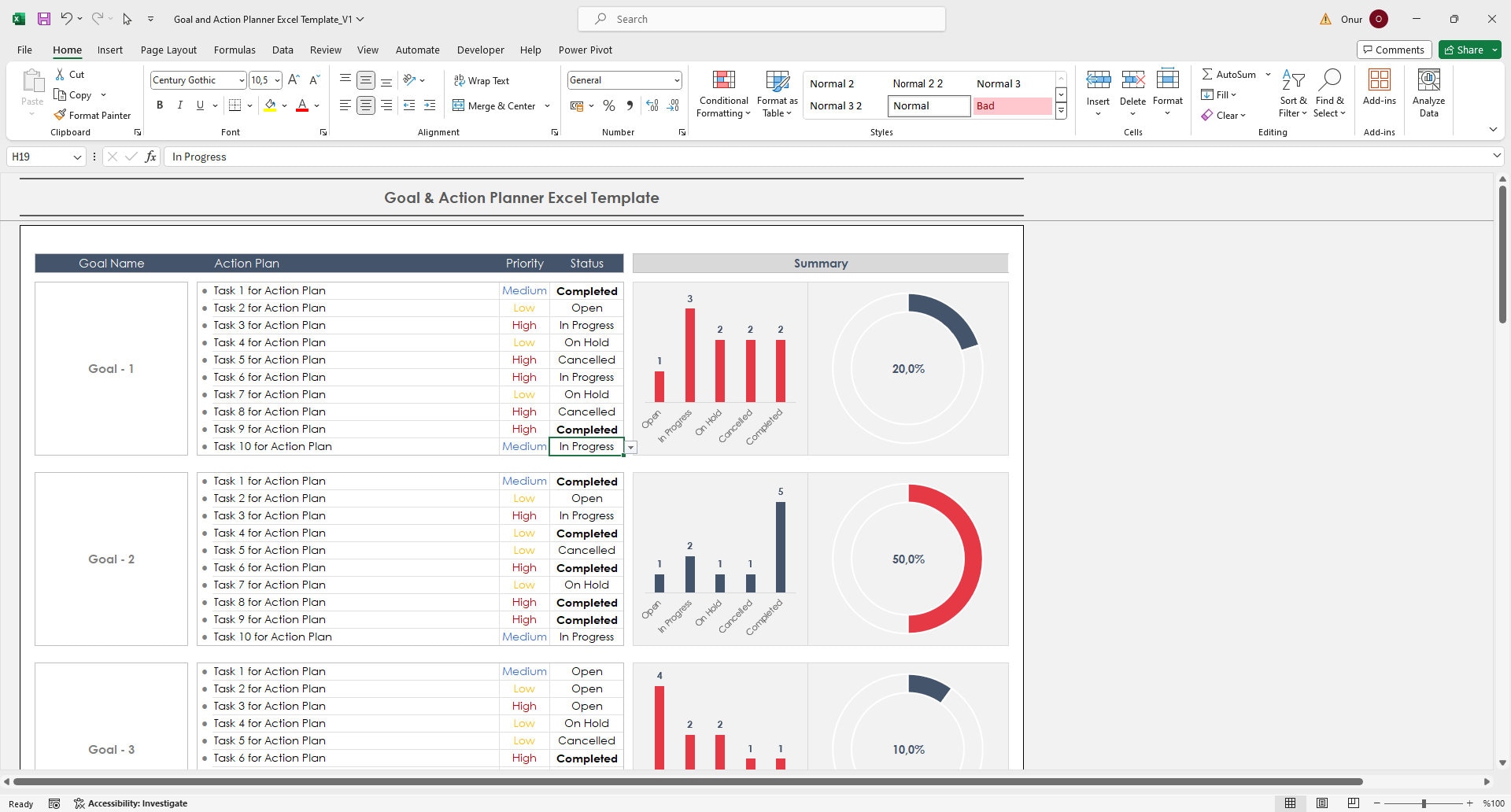Activate the Format Painter tool
The image size is (1511, 812).
click(x=92, y=115)
